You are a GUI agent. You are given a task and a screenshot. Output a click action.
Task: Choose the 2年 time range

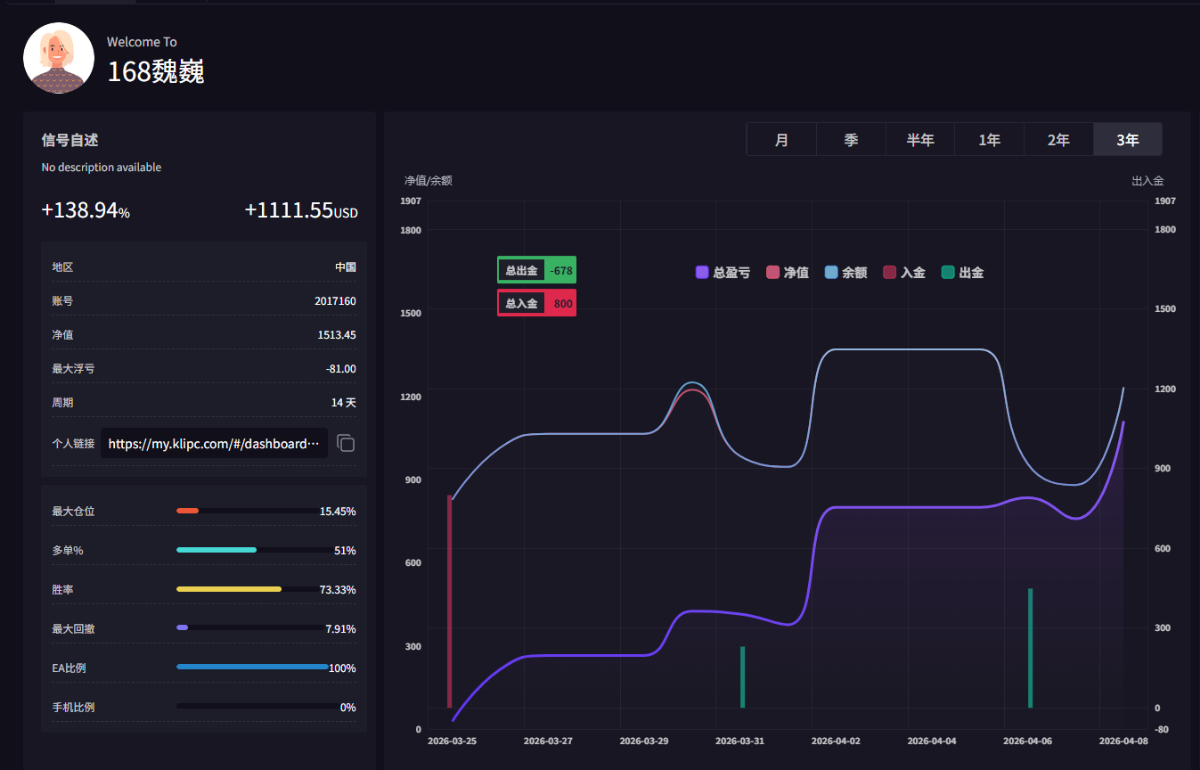1058,140
